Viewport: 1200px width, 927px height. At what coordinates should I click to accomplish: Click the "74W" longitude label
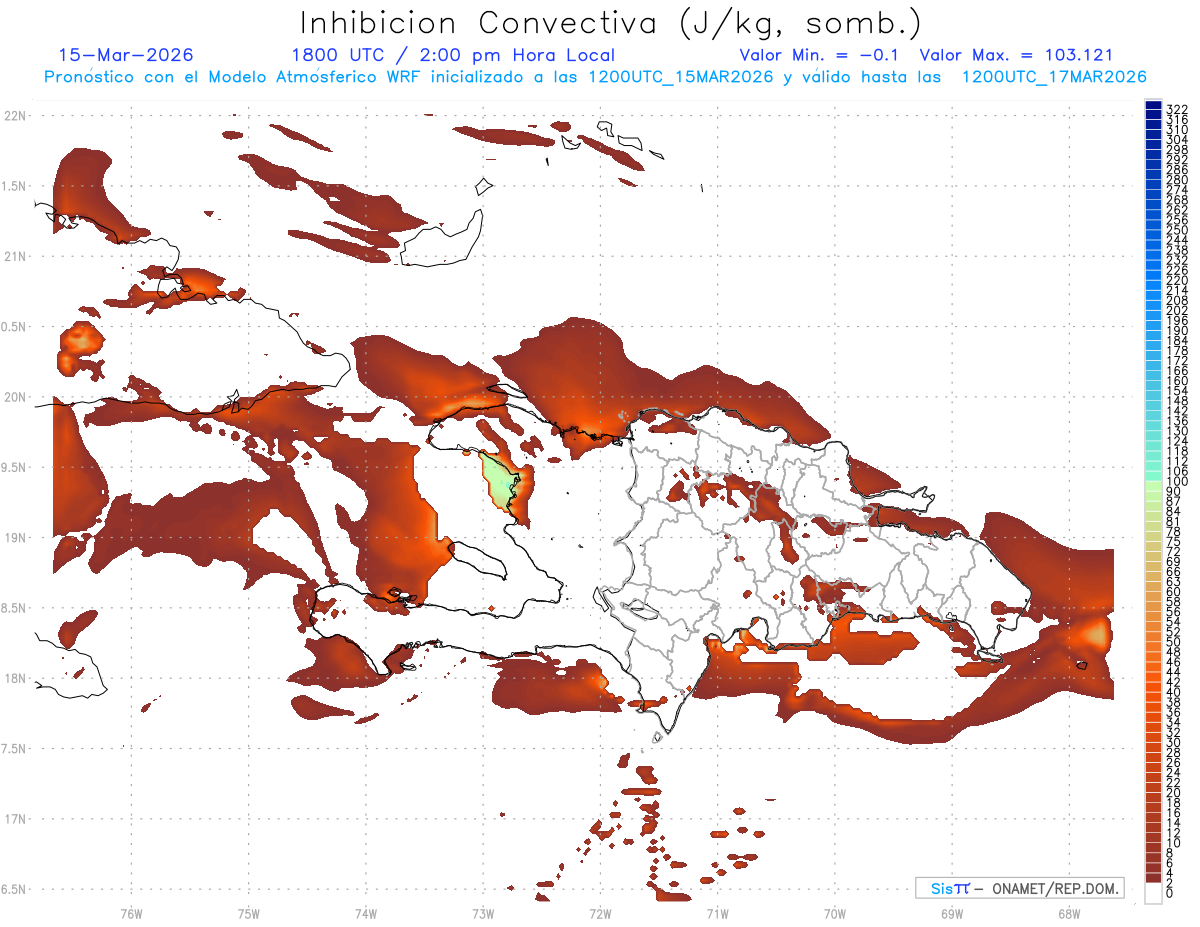coord(366,913)
